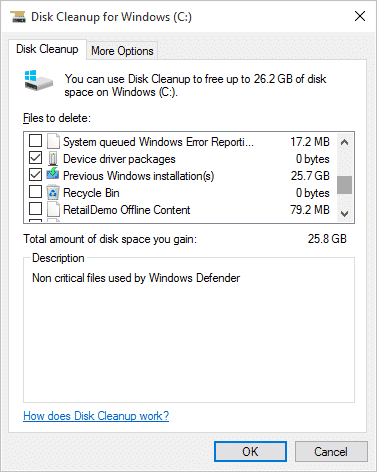
Task: Uncheck Previous Windows installation(s) checkbox
Action: click(x=35, y=175)
